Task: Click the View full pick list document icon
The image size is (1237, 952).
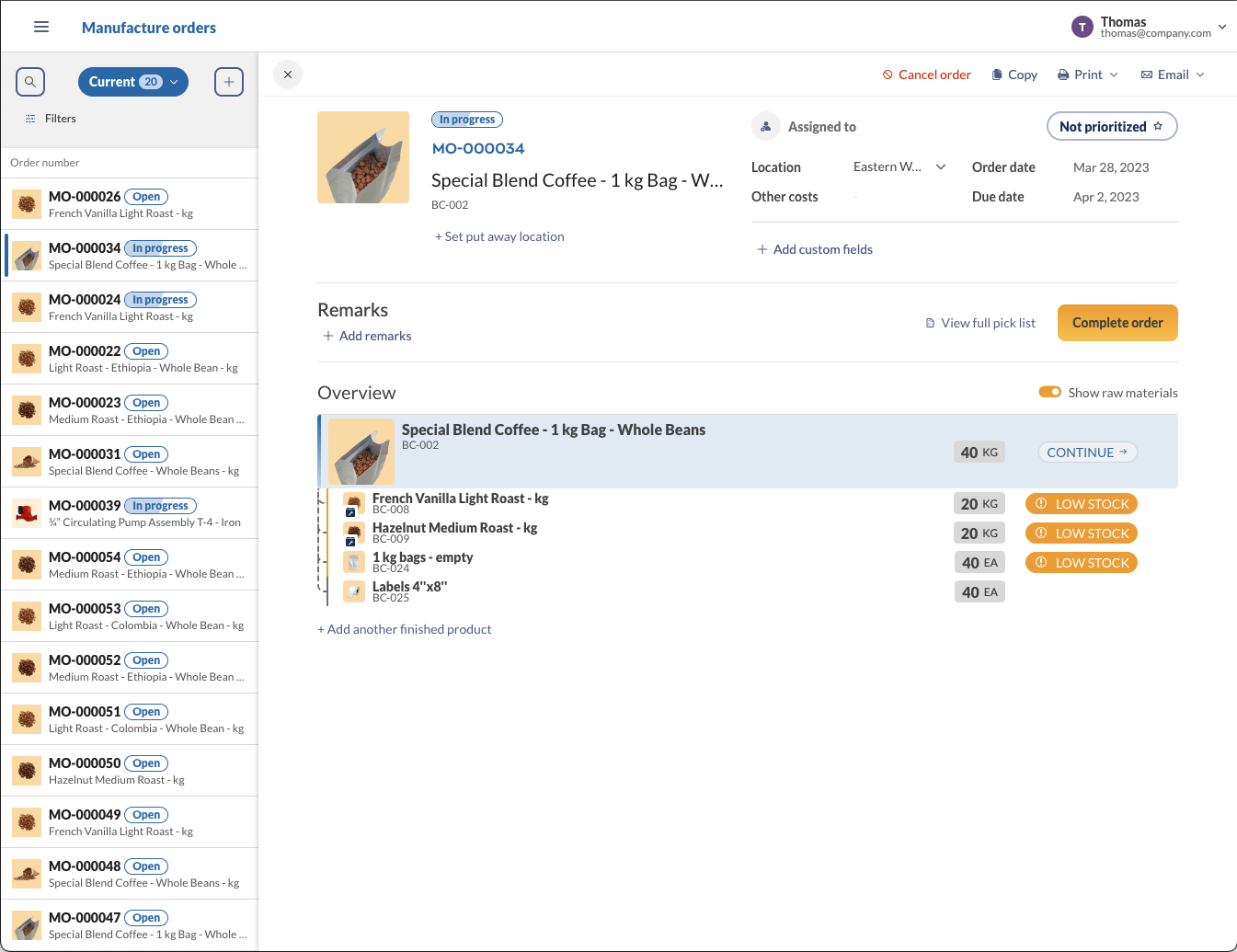Action: [x=930, y=322]
